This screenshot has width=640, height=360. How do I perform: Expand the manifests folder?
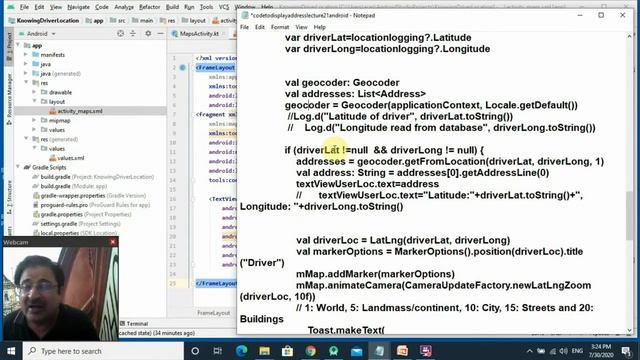[x=26, y=54]
